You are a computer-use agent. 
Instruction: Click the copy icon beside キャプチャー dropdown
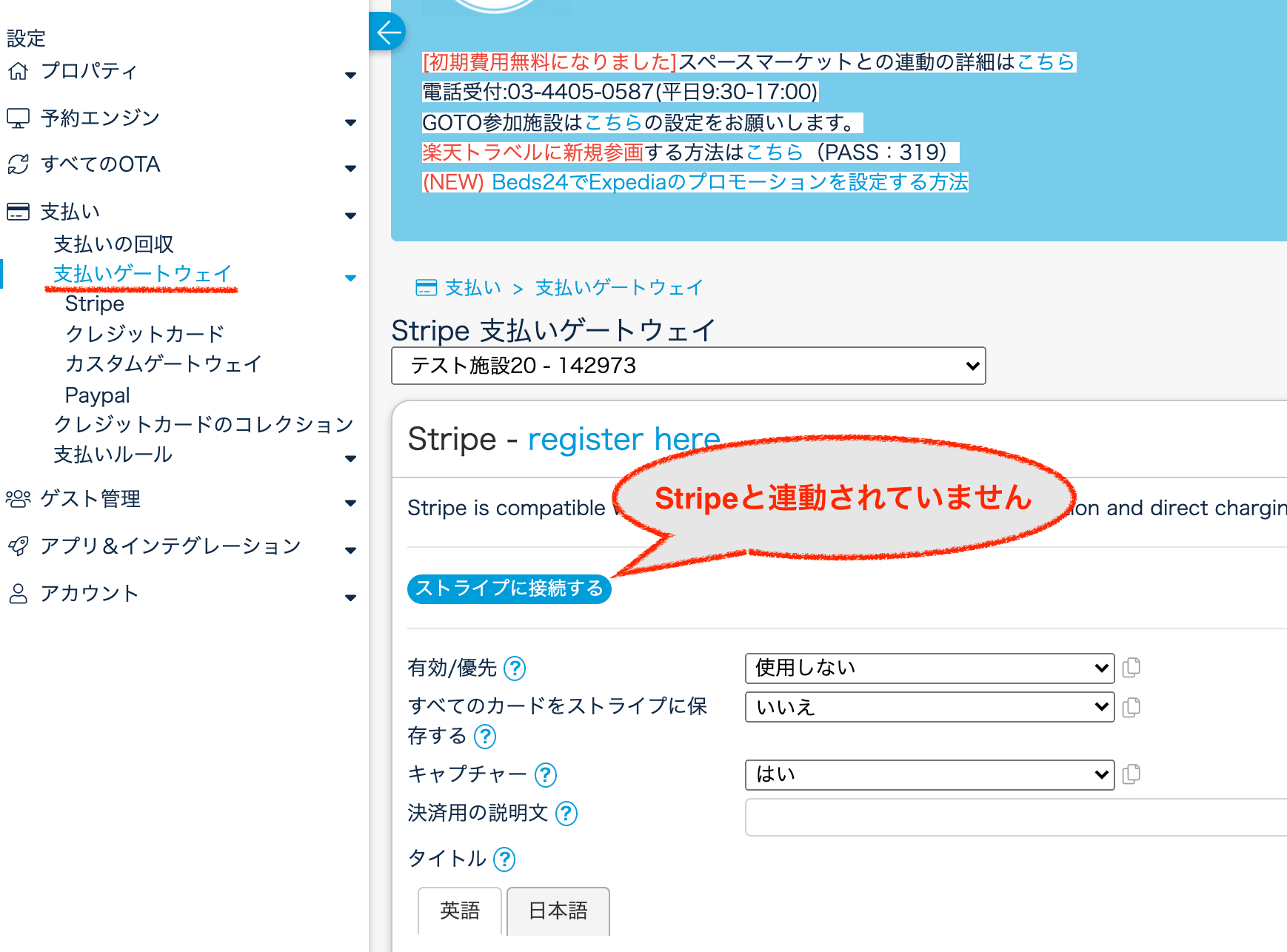(x=1131, y=774)
